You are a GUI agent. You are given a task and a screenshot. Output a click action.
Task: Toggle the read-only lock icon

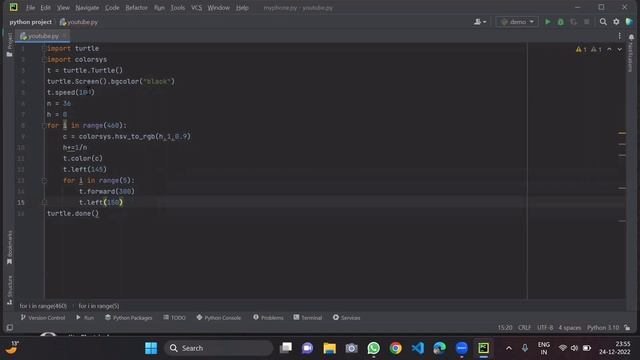627,328
